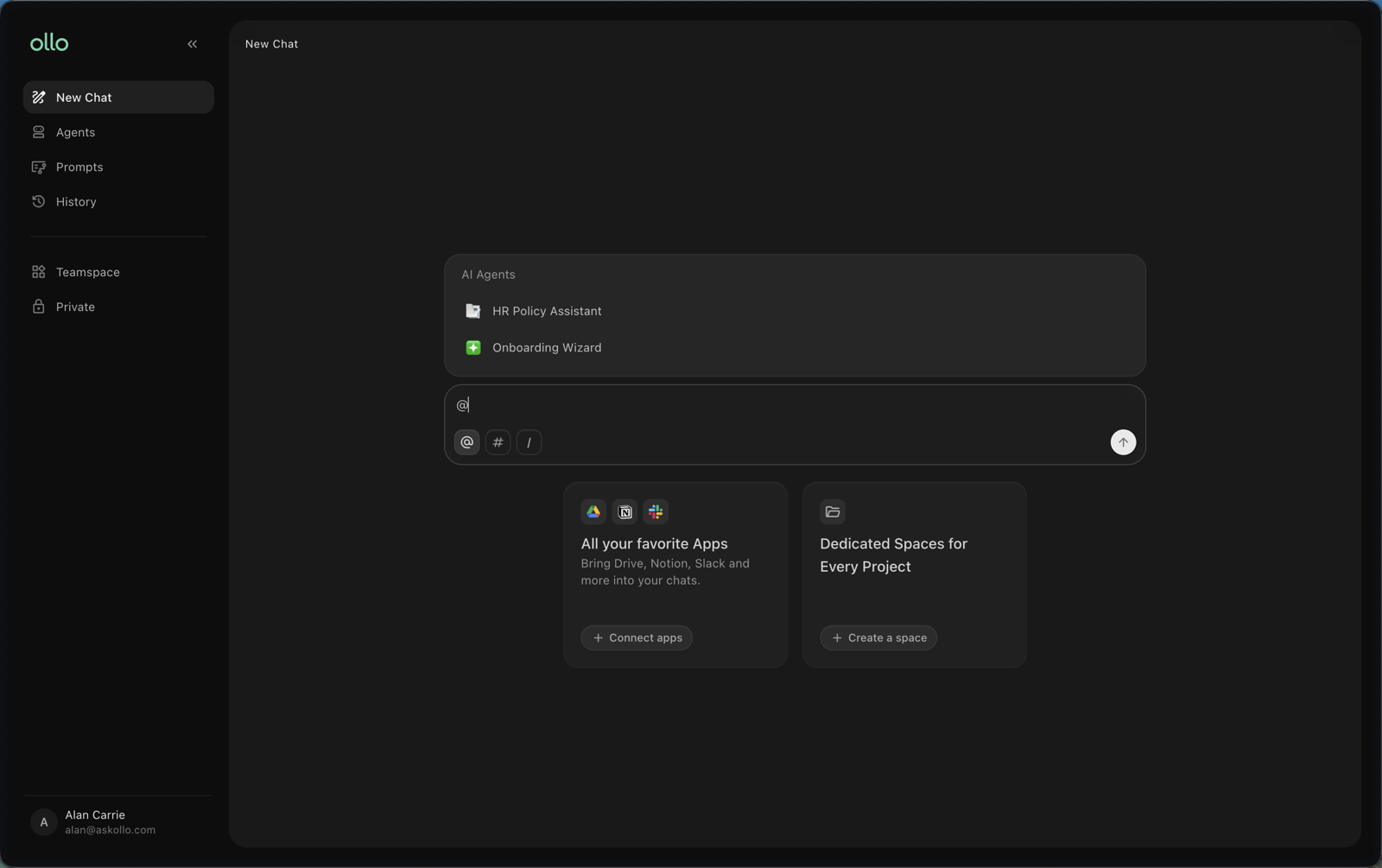Go to Agents in the sidebar
The width and height of the screenshot is (1382, 868).
[118, 132]
